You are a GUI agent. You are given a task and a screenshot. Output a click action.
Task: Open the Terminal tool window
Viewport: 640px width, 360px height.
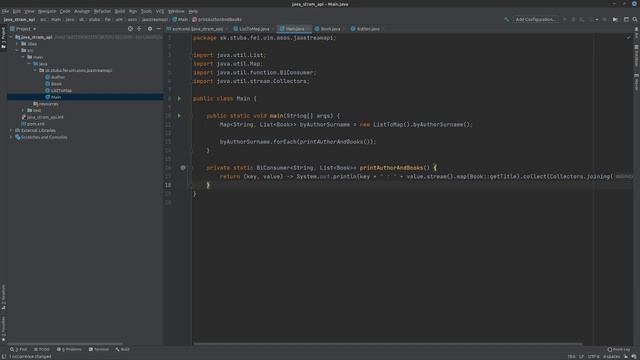[99, 349]
